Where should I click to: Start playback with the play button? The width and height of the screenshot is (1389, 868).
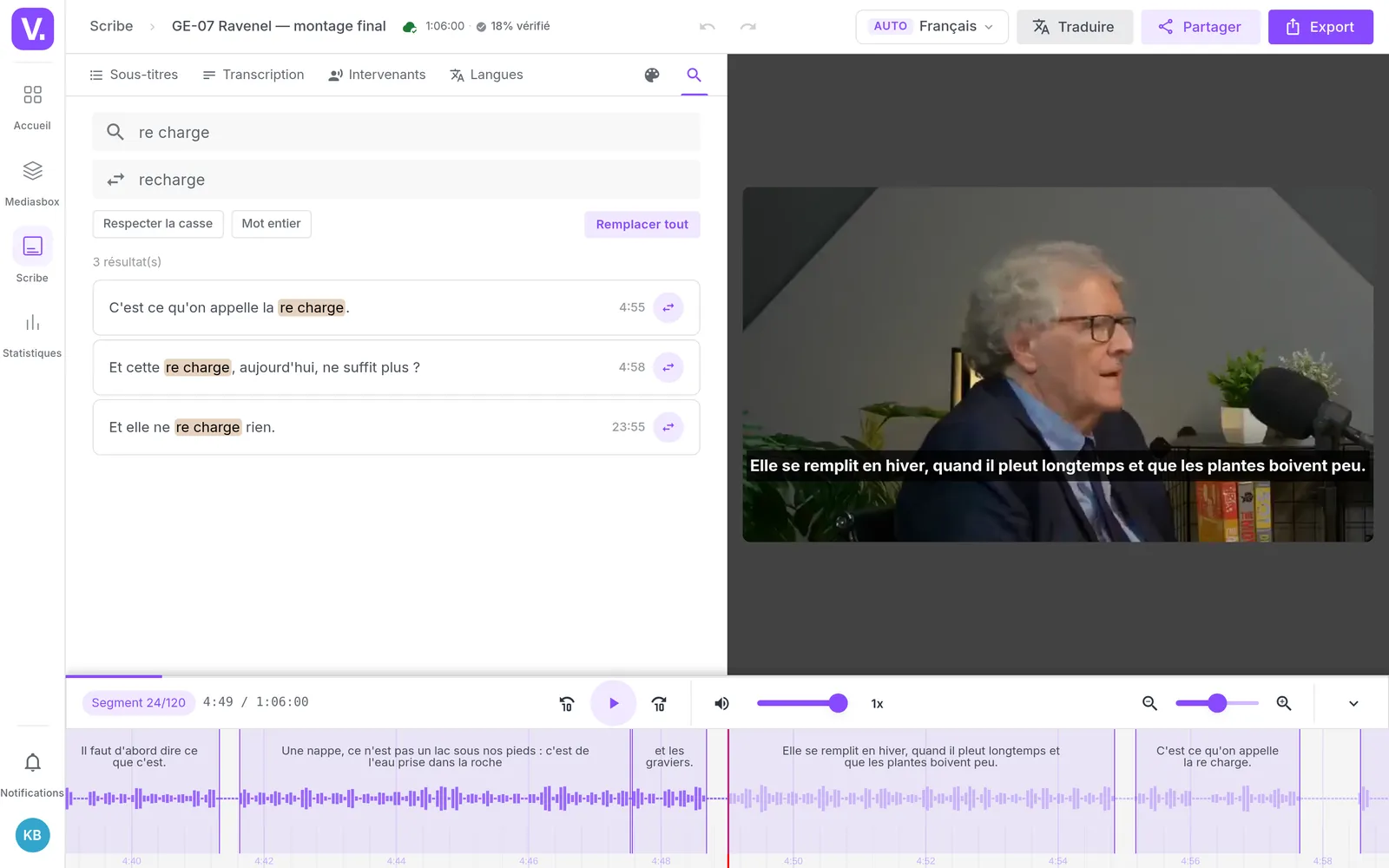pyautogui.click(x=614, y=703)
